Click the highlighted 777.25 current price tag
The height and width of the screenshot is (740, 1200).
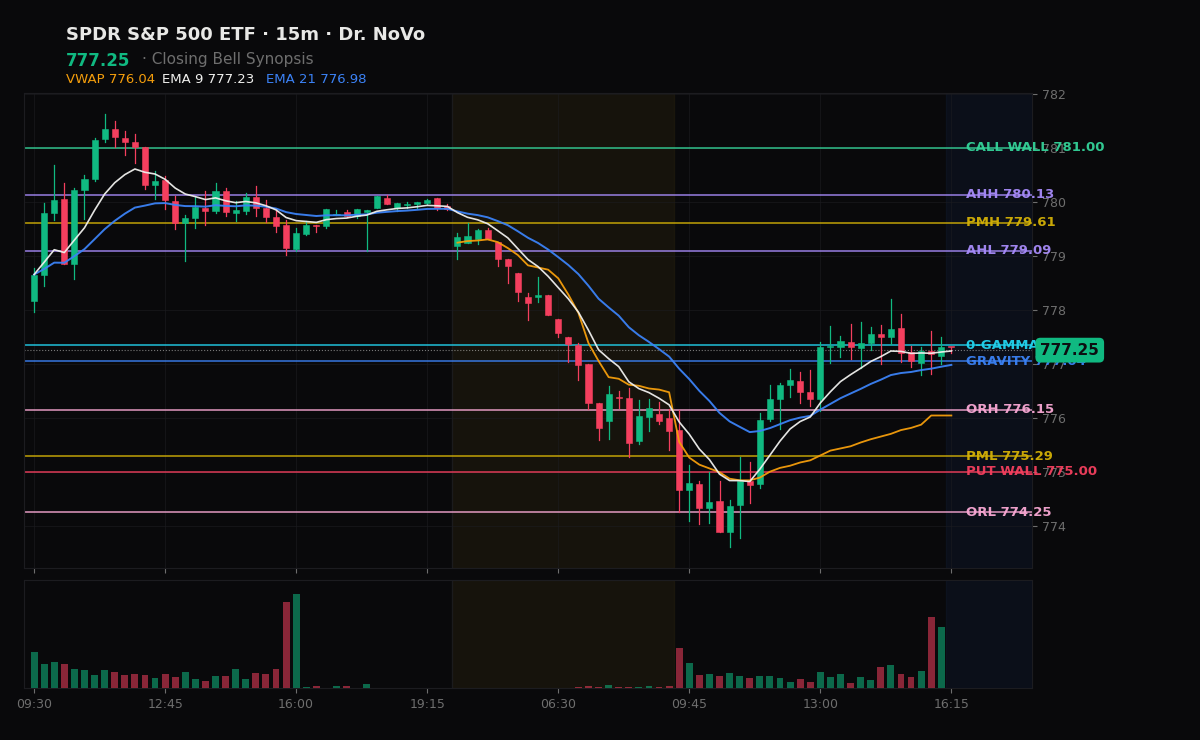[x=1069, y=350]
